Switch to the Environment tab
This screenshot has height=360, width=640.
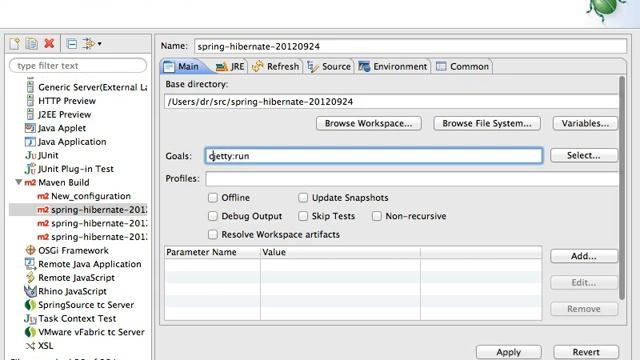tap(393, 67)
